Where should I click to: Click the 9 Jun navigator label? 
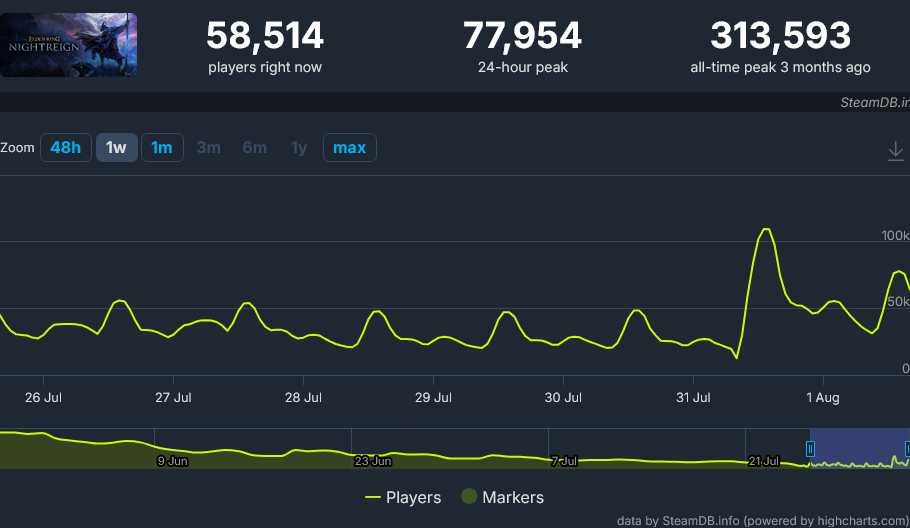click(x=172, y=461)
